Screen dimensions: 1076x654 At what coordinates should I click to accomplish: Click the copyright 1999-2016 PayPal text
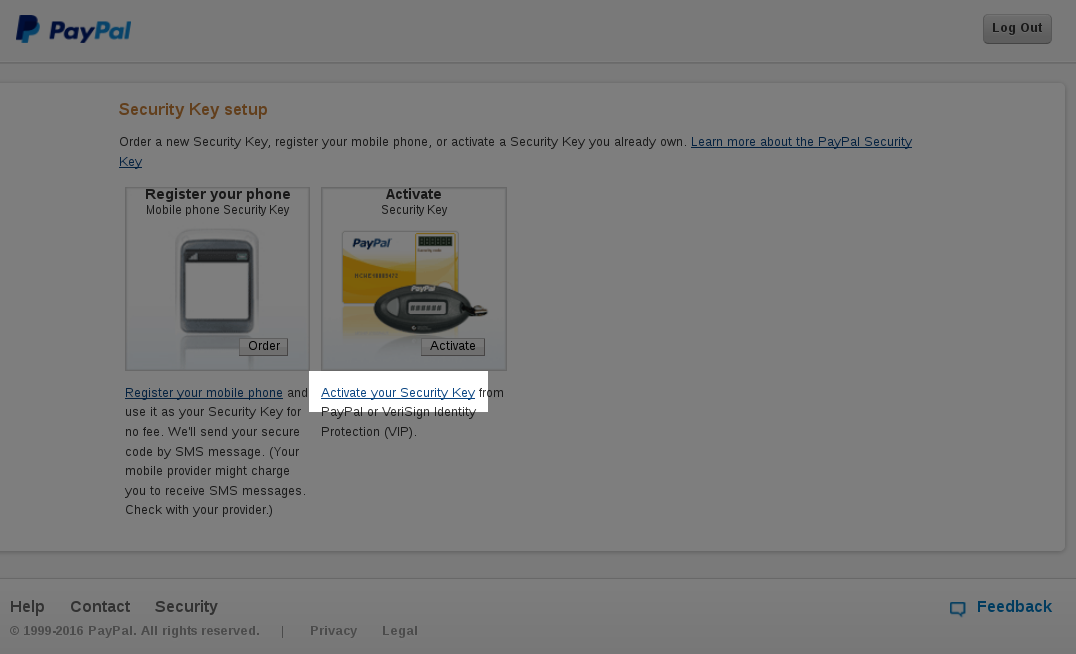click(x=134, y=631)
